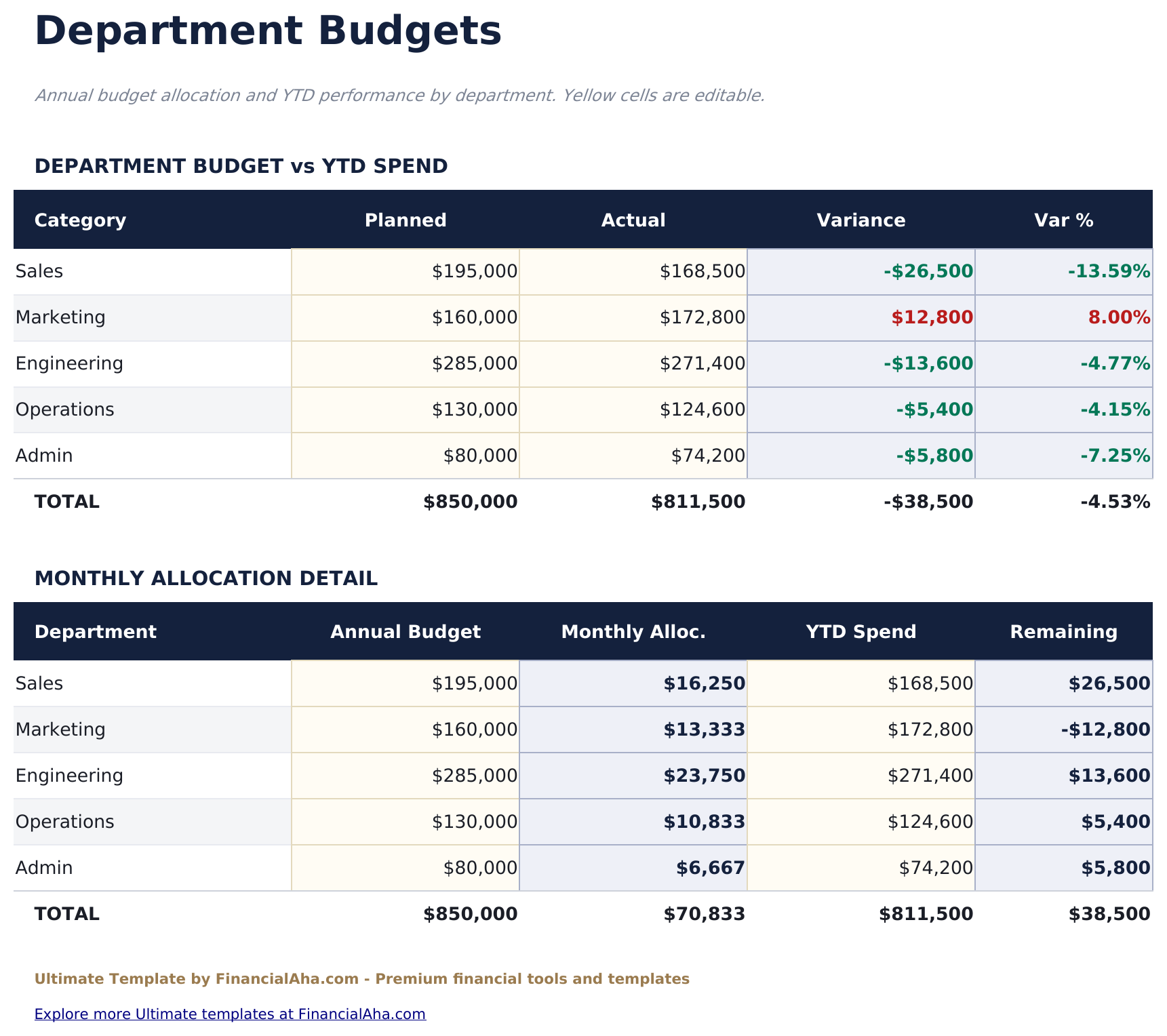Click the Monthly Alloc. column header
The width and height of the screenshot is (1167, 1036).
(633, 631)
